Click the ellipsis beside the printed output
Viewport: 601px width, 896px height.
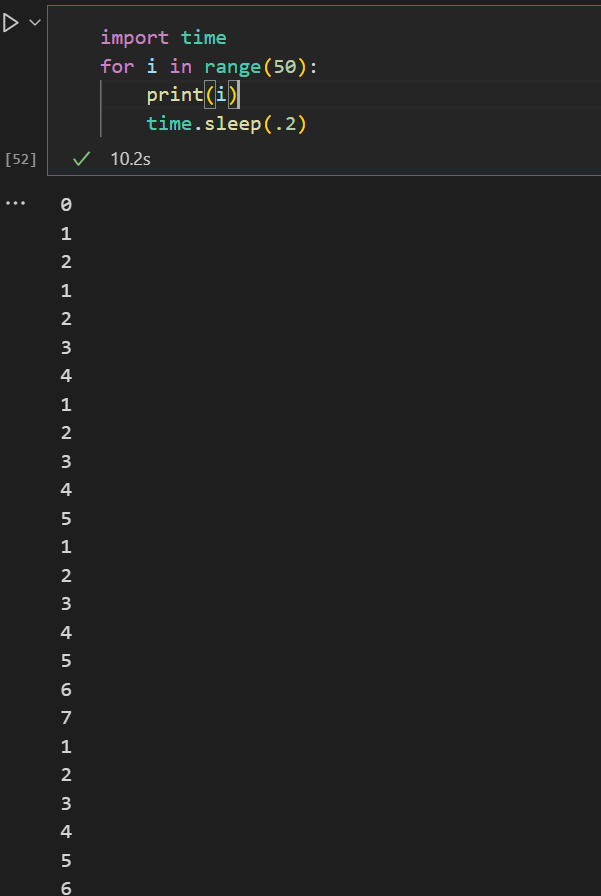[x=15, y=204]
